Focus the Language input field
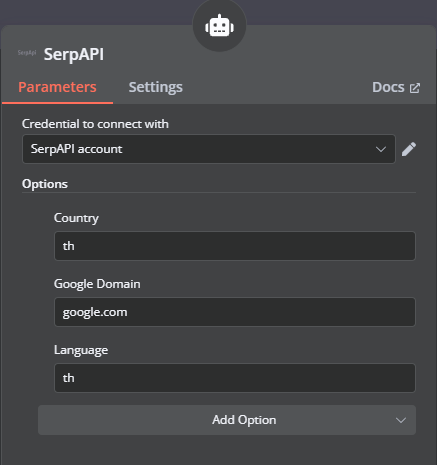Image resolution: width=437 pixels, height=465 pixels. [x=235, y=378]
